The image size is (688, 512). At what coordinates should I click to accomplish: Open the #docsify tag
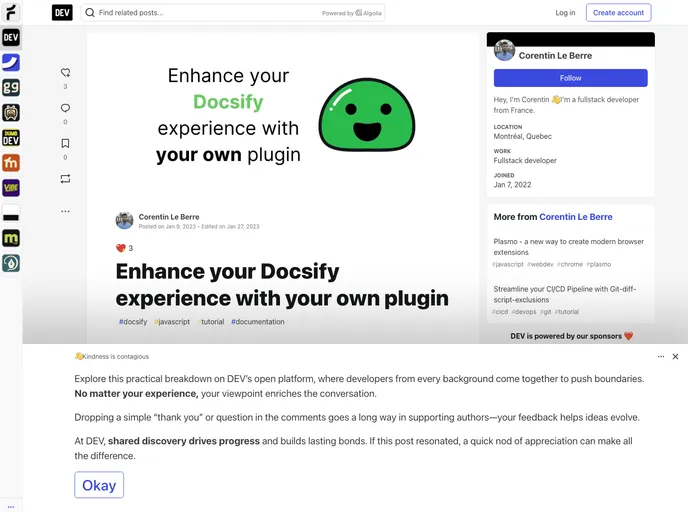pyautogui.click(x=133, y=322)
